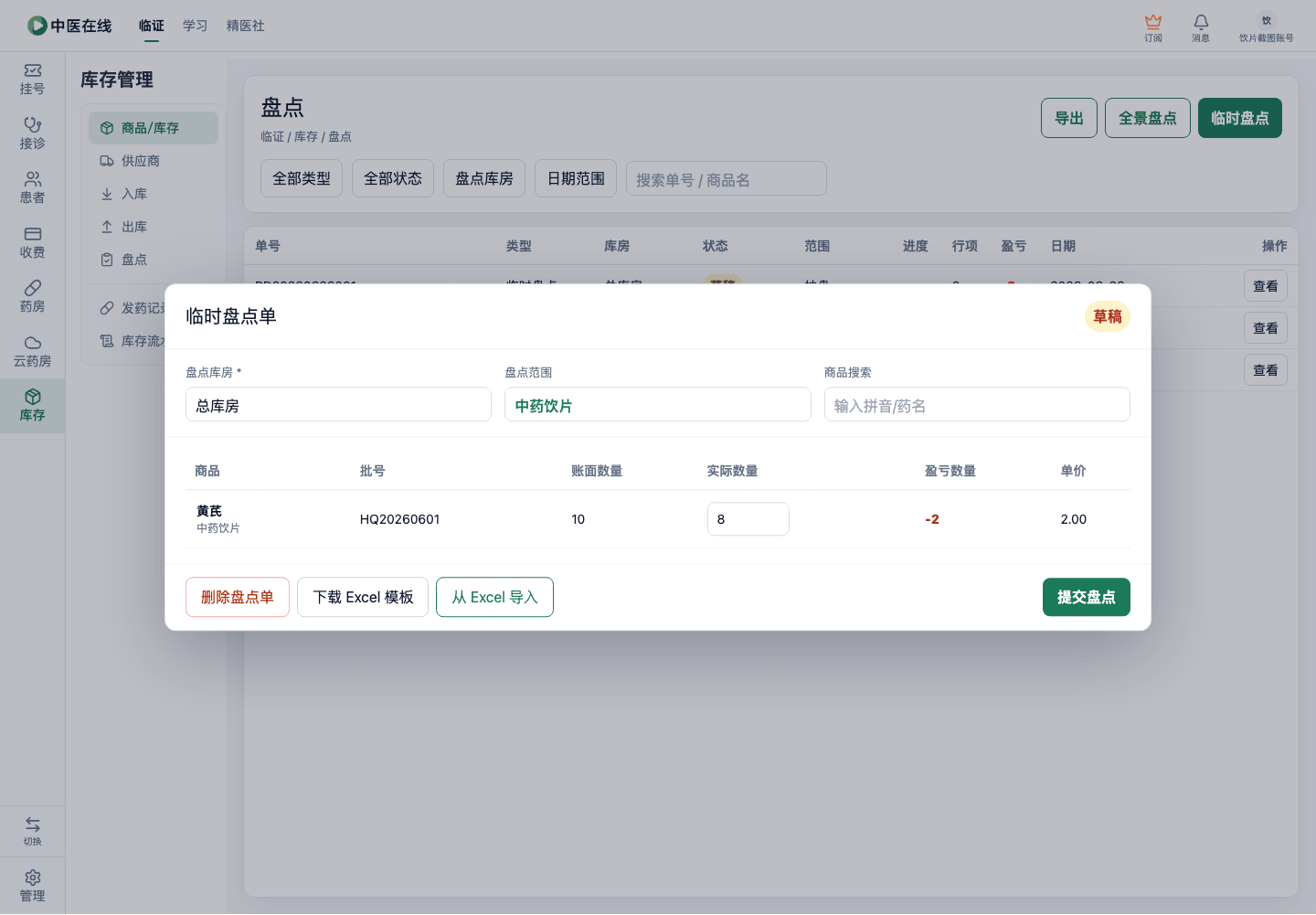Viewport: 1316px width, 915px height.
Task: Open the 挂号 registration sidebar icon
Action: click(x=32, y=80)
